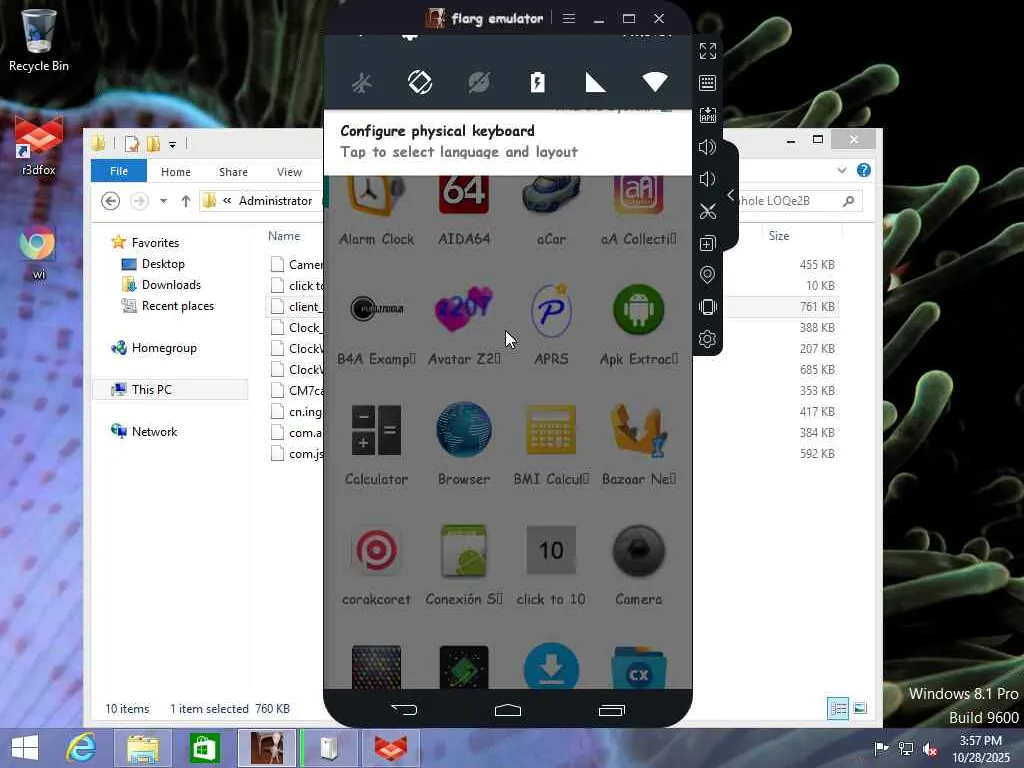
Task: Open emulator settings gear icon
Action: [x=707, y=339]
